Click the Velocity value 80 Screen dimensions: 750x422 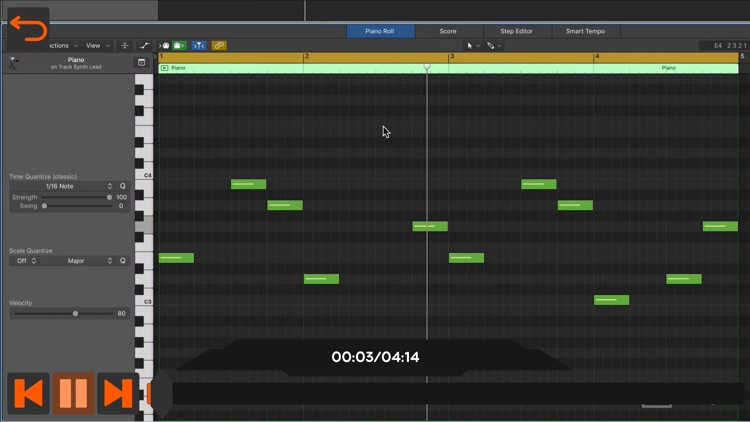(121, 314)
